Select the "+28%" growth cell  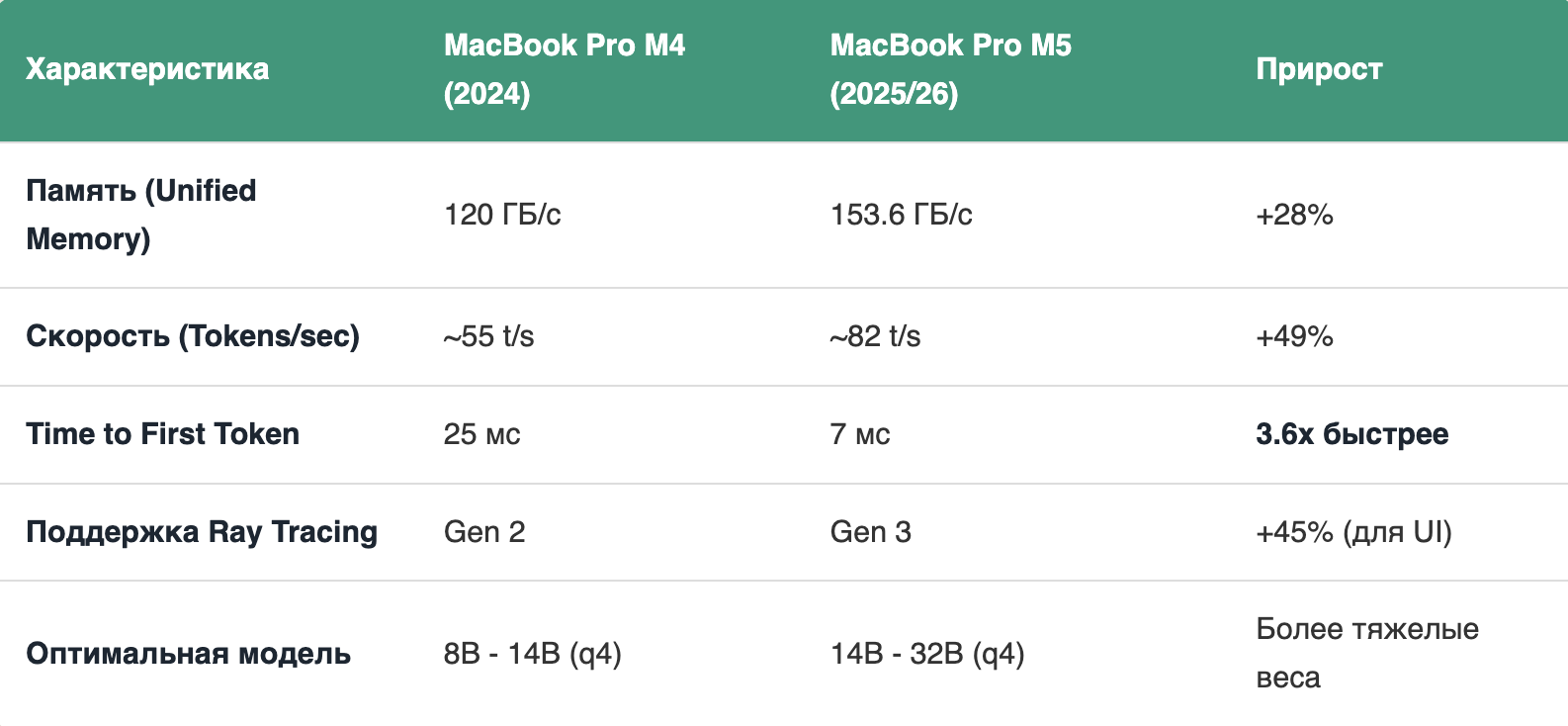[x=1294, y=215]
